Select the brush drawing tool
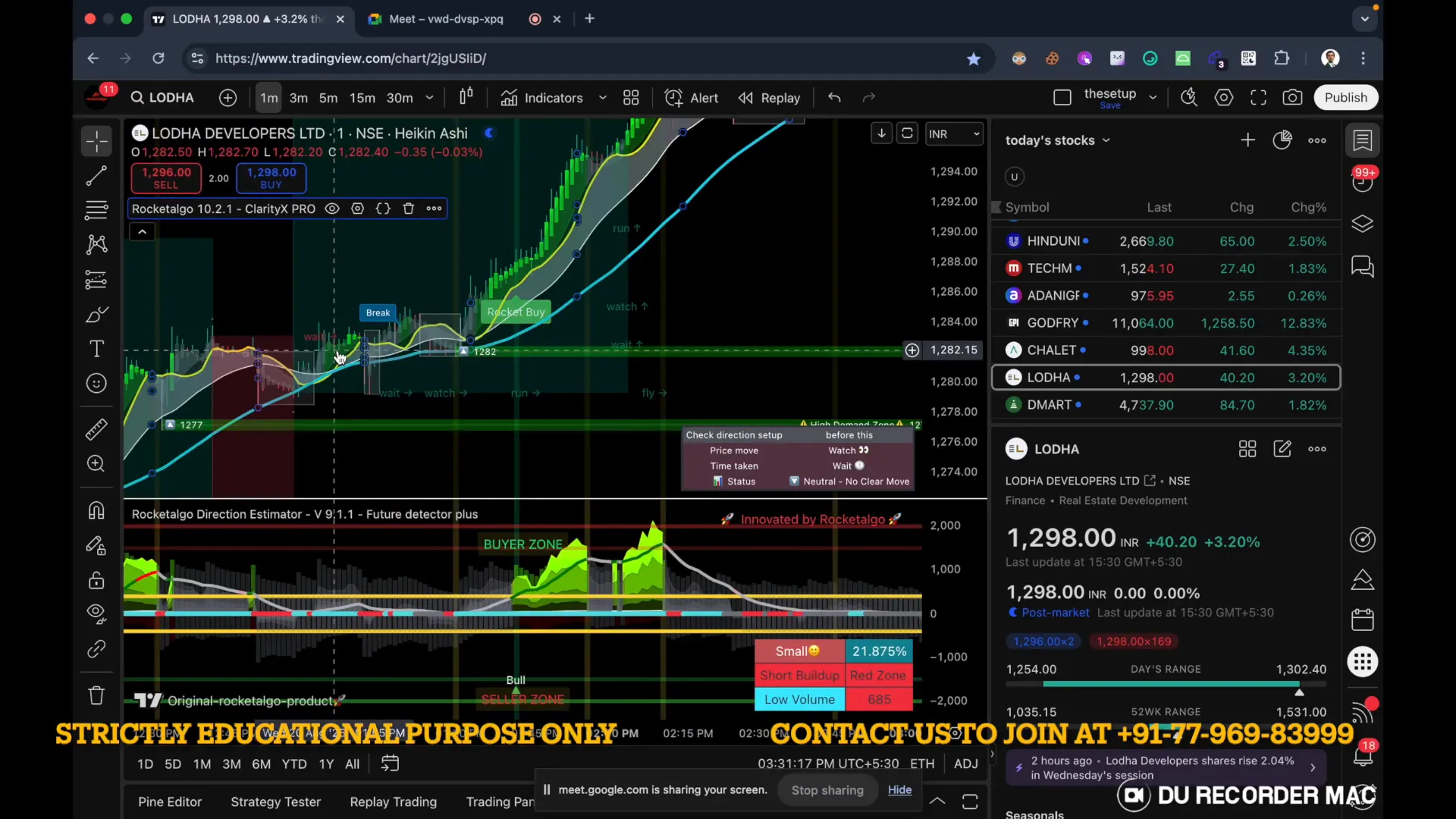Screen dimensions: 1456x819 (96, 314)
